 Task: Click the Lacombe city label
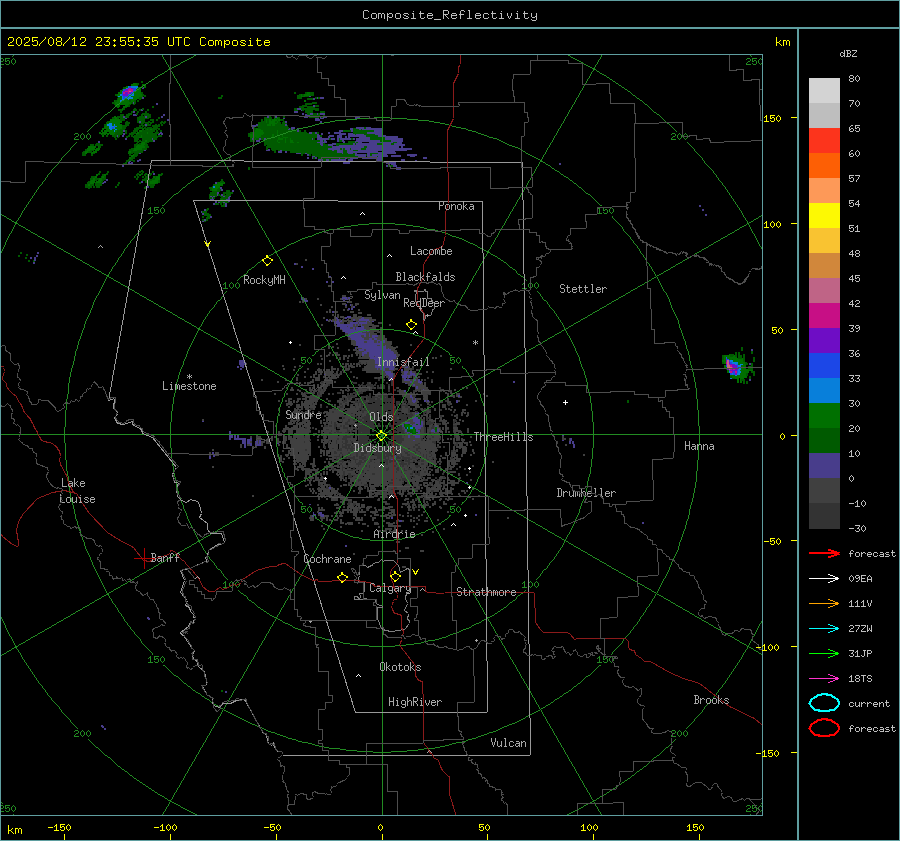pos(431,251)
